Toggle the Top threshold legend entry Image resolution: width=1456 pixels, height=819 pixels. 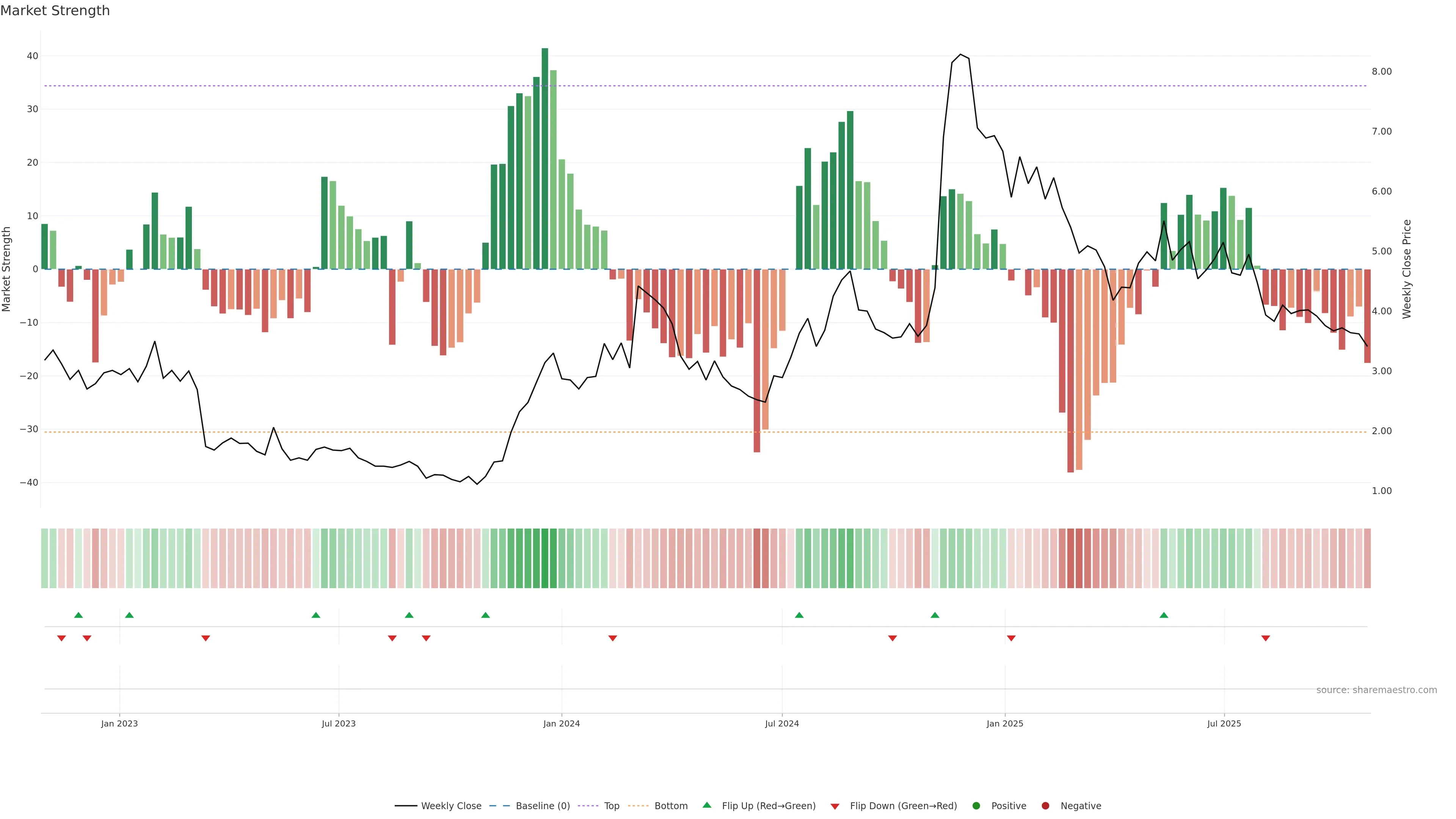611,806
